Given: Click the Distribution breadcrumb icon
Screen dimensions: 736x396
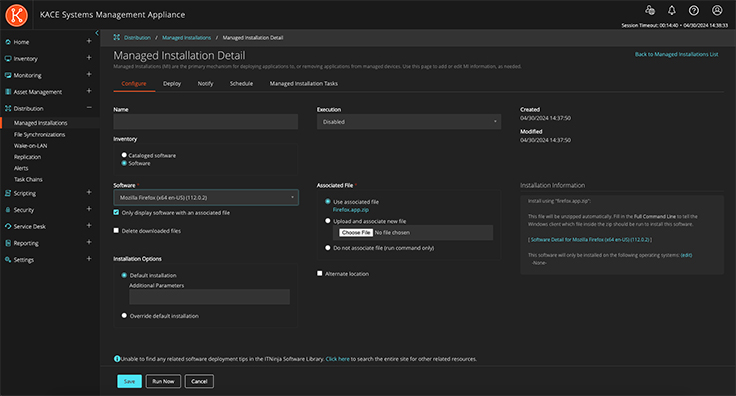Looking at the screenshot, I should point(116,38).
